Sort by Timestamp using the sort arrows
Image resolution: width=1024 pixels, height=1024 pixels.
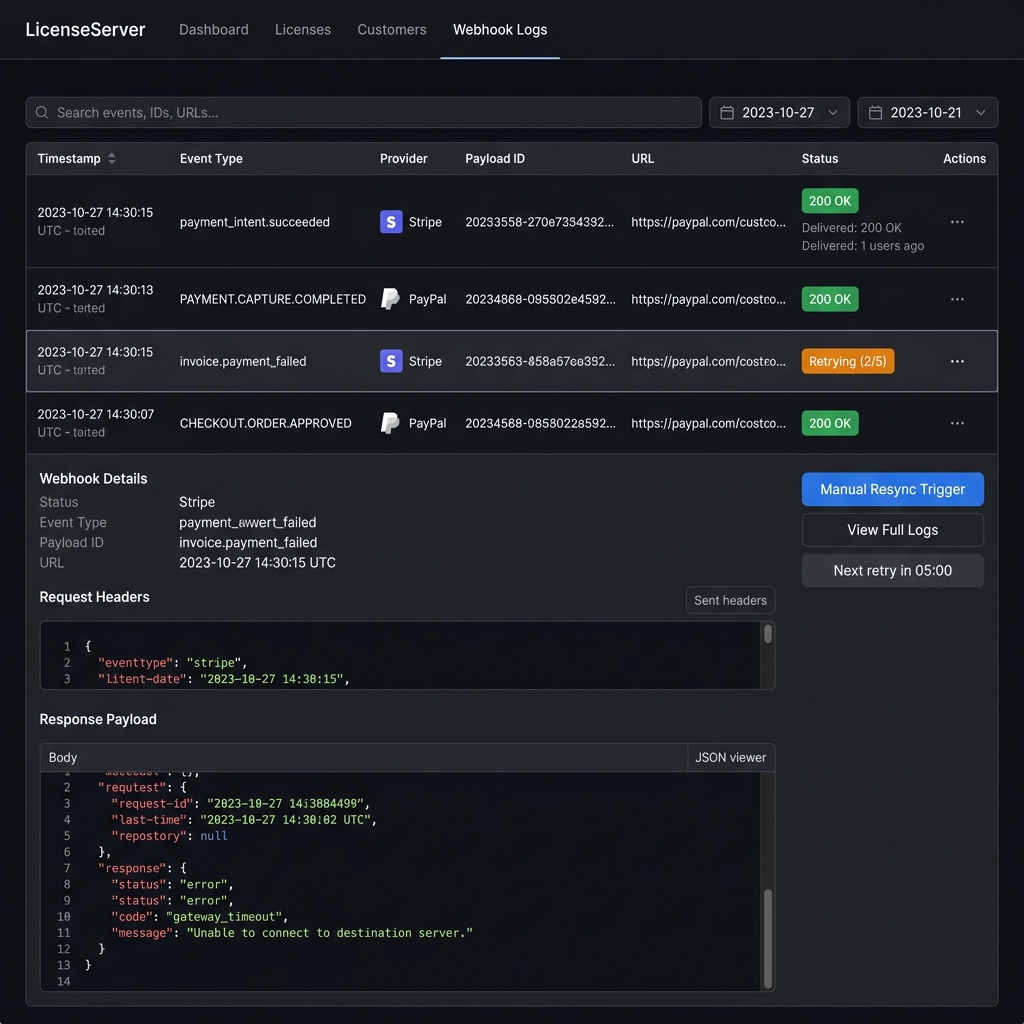tap(112, 159)
